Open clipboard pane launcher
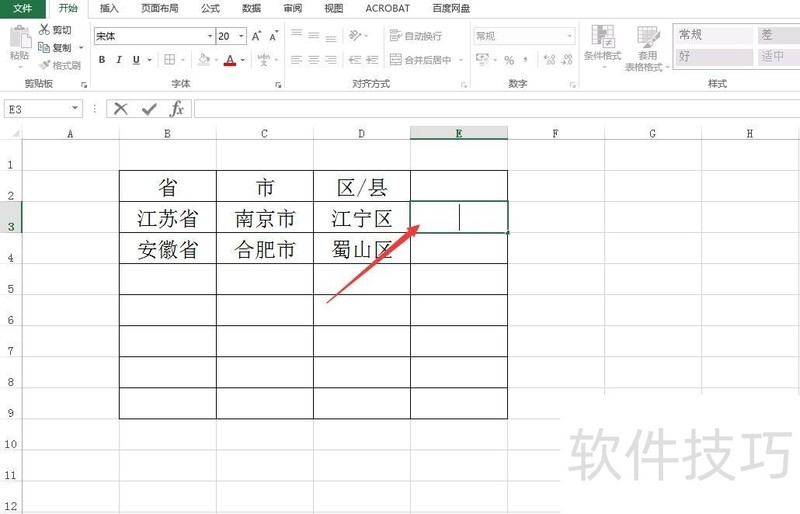 tap(84, 85)
